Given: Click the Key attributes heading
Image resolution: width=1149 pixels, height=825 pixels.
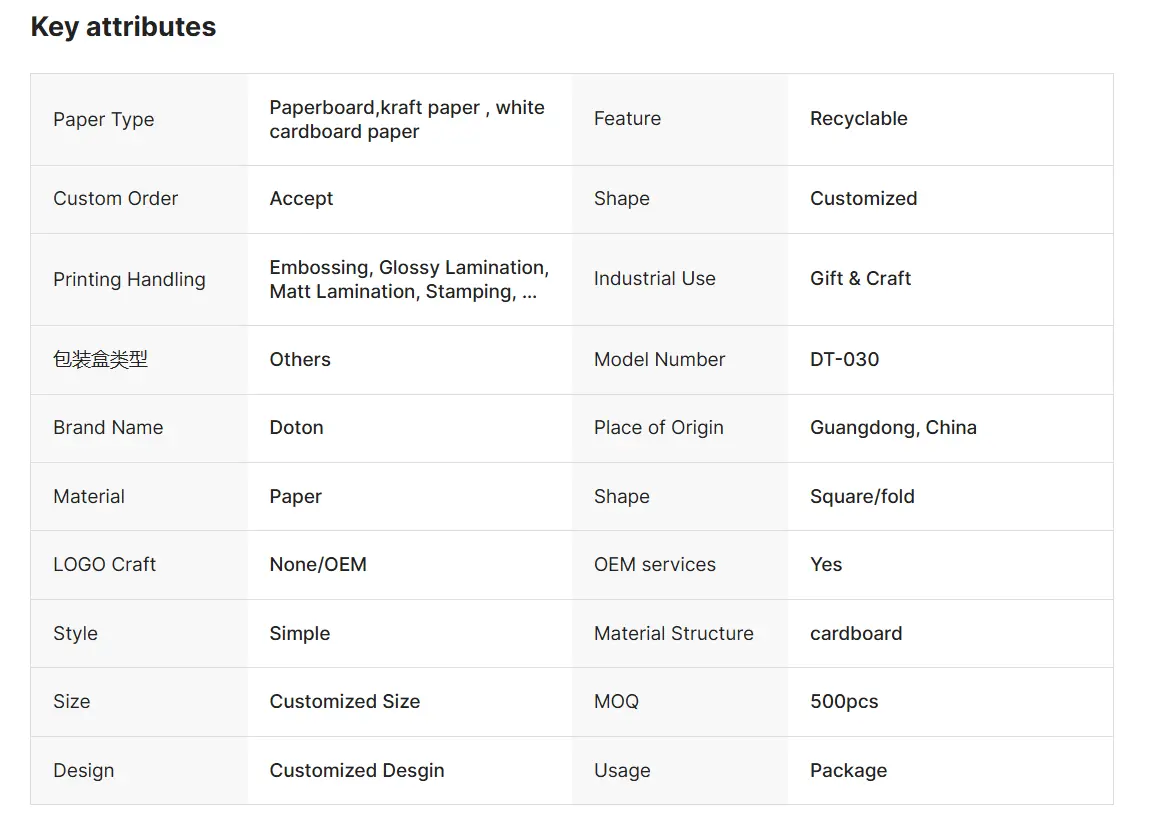Looking at the screenshot, I should [x=123, y=27].
